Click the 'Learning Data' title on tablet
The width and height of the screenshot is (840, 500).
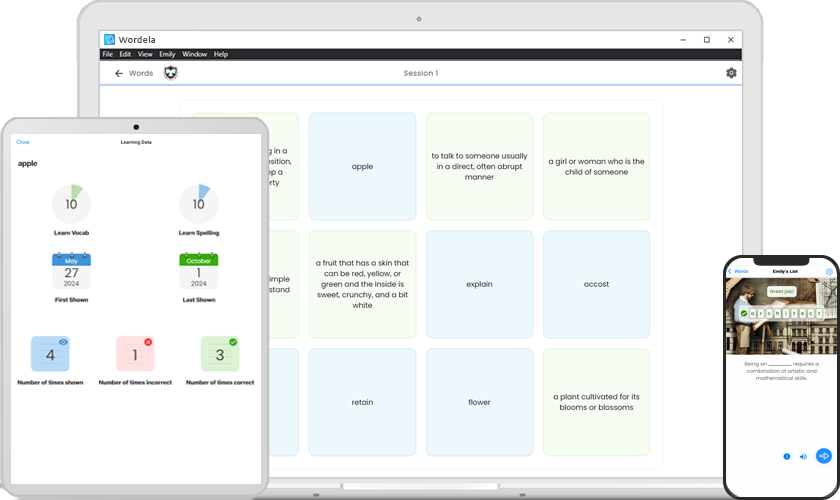(x=136, y=142)
